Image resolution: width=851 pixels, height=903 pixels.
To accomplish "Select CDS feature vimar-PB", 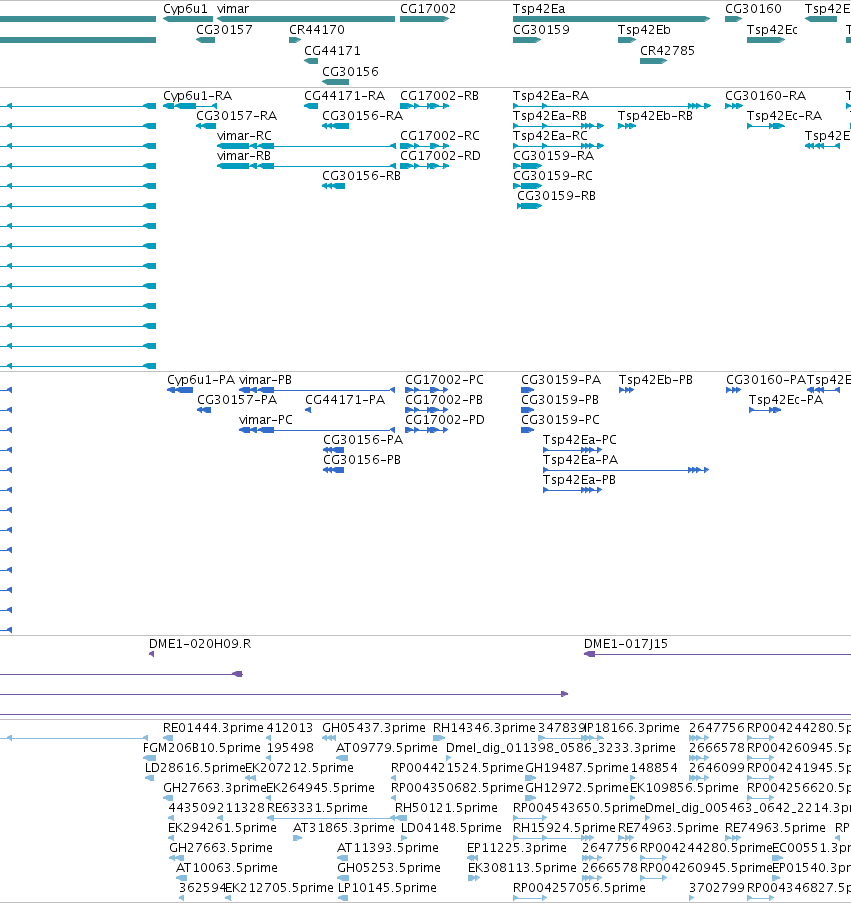I will [x=265, y=380].
